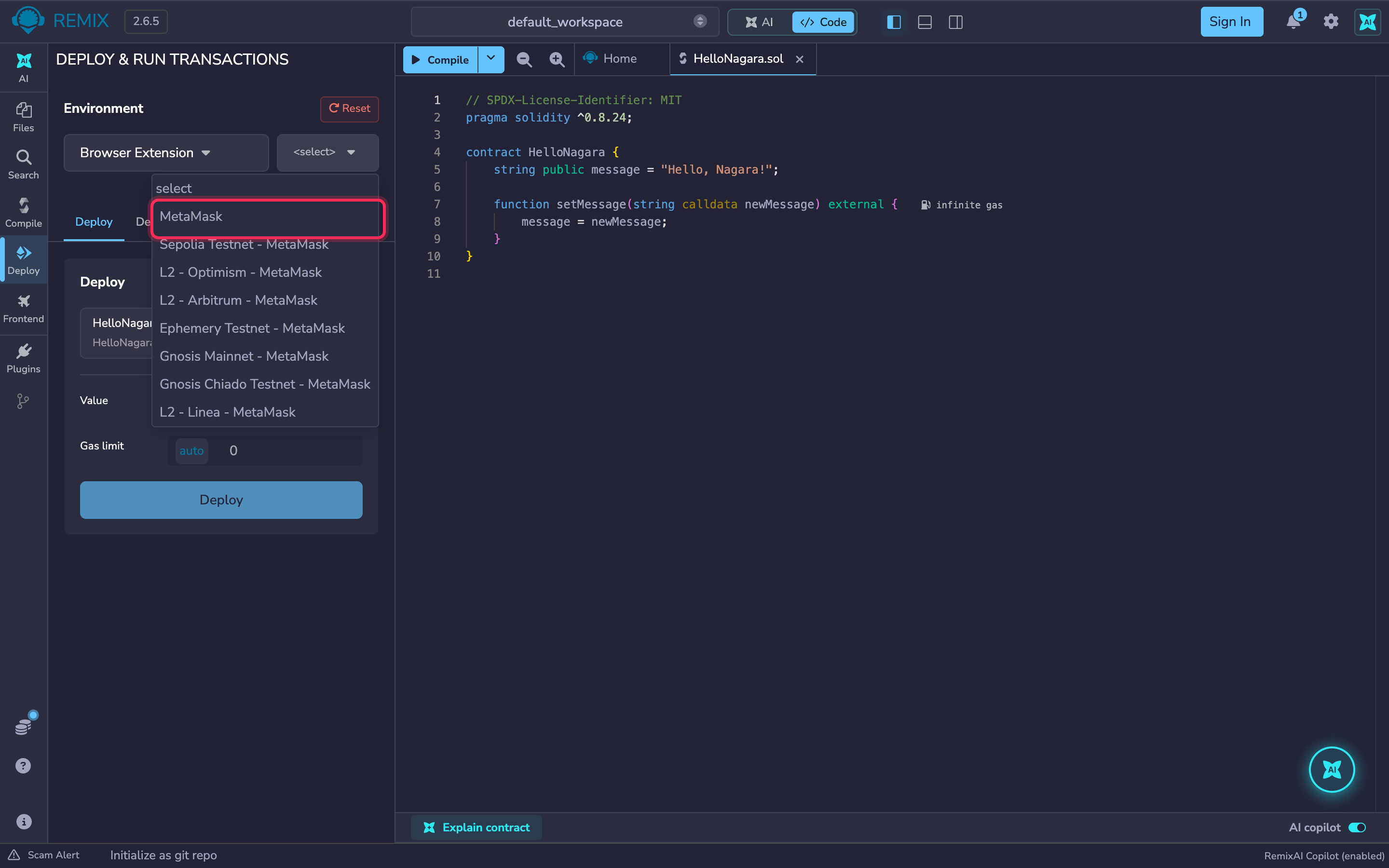The height and width of the screenshot is (868, 1389).
Task: Switch to Code mode in top toggle
Action: pyautogui.click(x=823, y=22)
